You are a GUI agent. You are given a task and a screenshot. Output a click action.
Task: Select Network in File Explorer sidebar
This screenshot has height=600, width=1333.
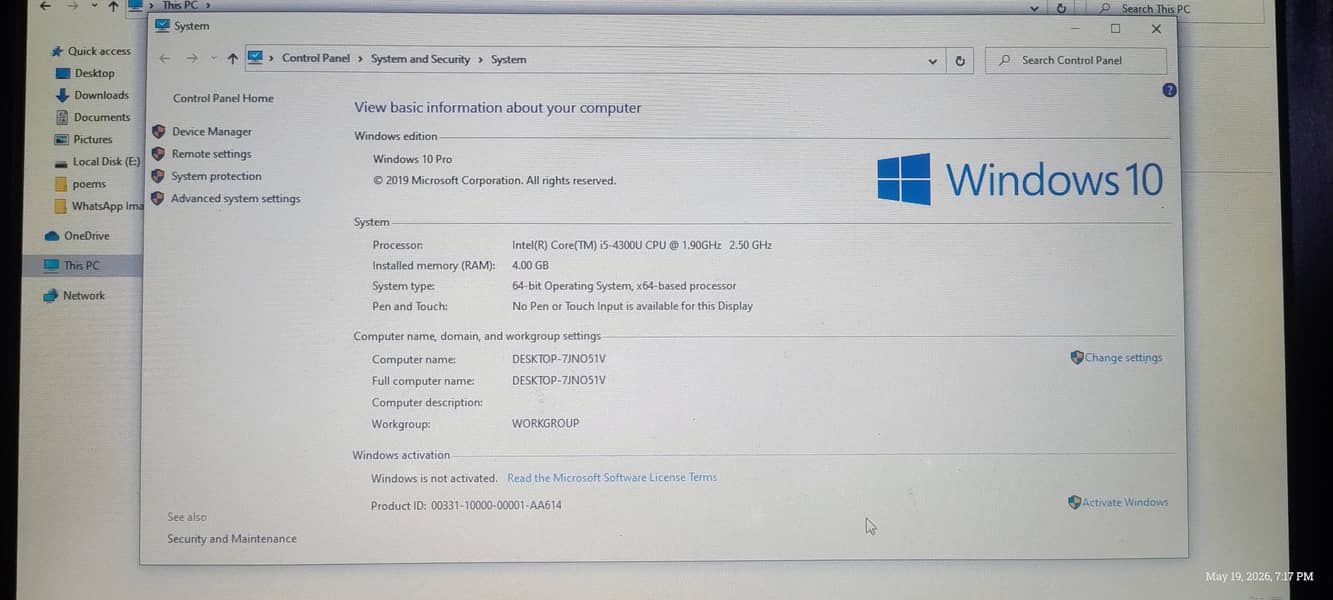[84, 296]
